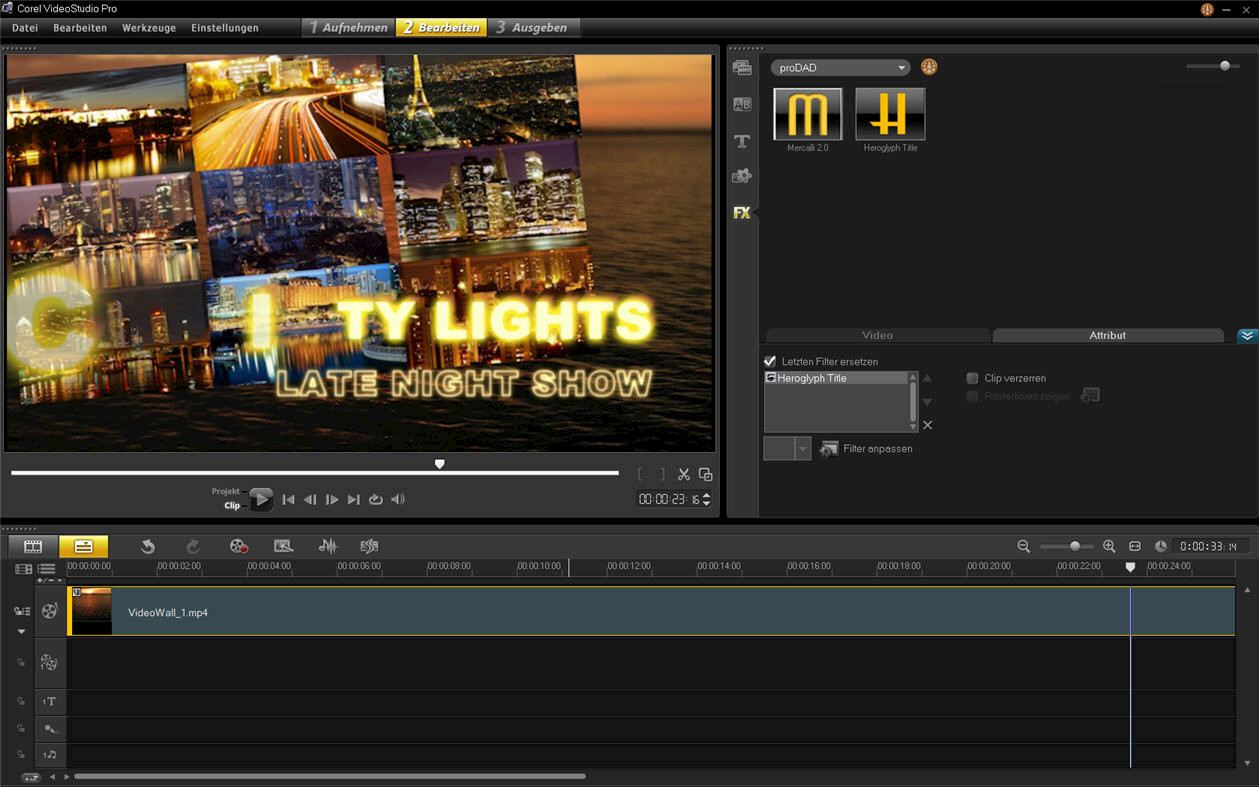Select the FX filter library

click(x=742, y=213)
